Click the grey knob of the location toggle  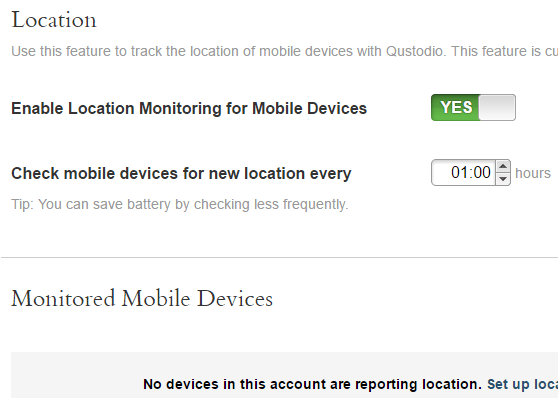pos(497,108)
